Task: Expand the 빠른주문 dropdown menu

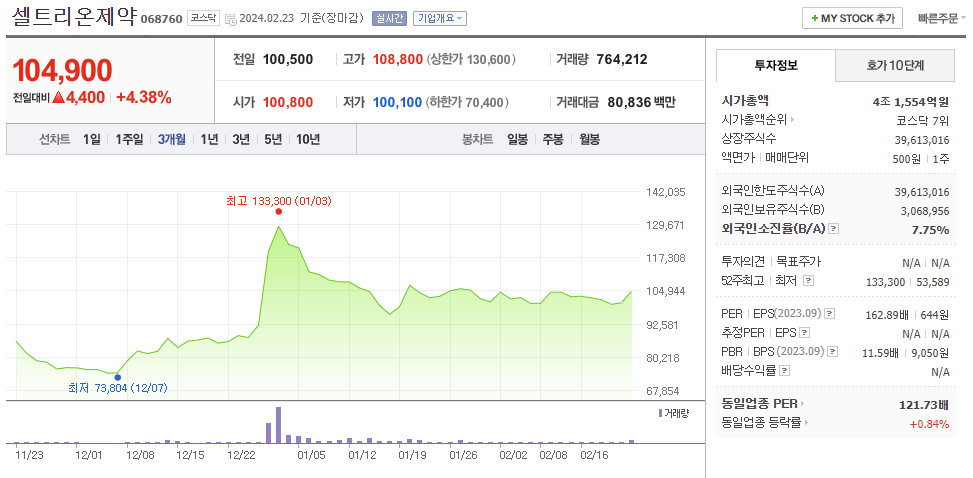Action: [942, 19]
